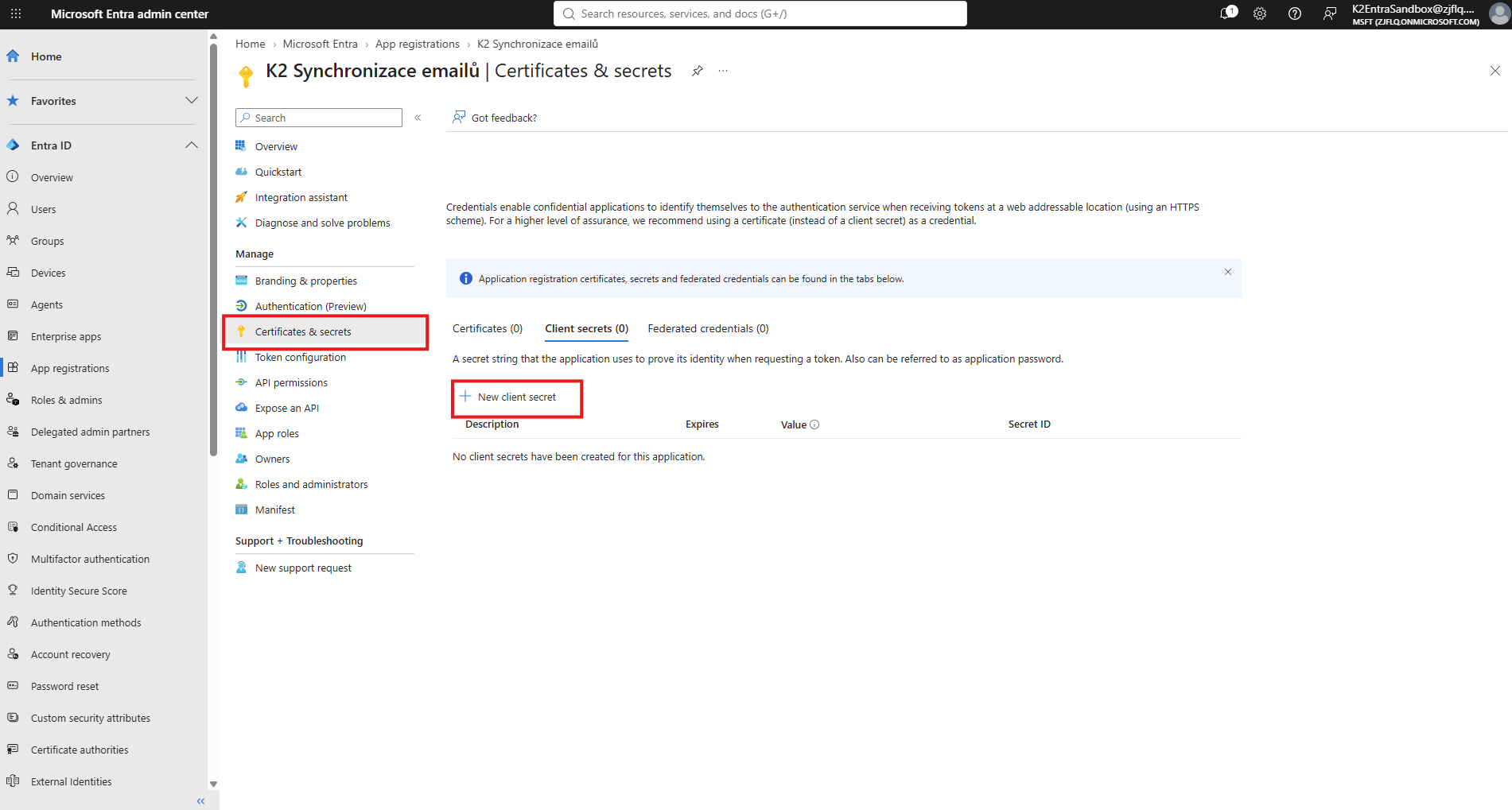Focus the app menu Search box
The width and height of the screenshot is (1512, 810).
click(x=319, y=118)
